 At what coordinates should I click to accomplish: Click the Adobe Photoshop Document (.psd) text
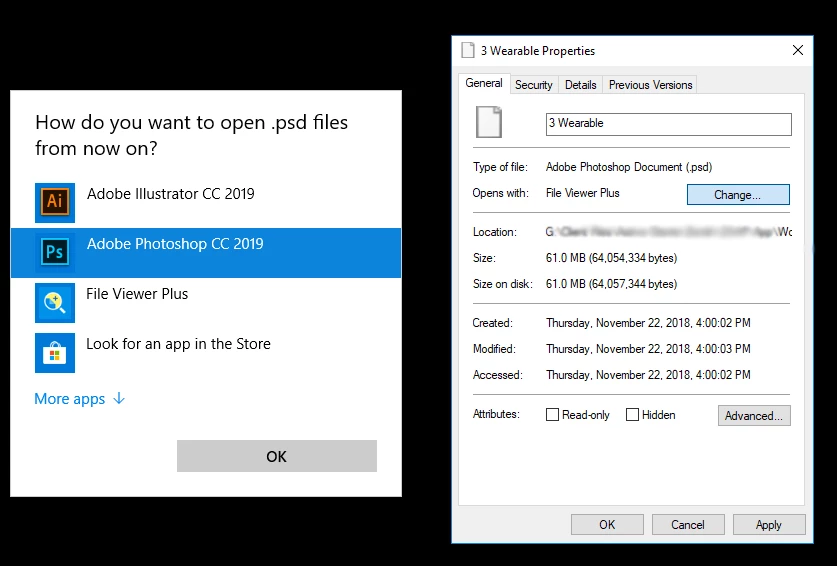pos(629,167)
